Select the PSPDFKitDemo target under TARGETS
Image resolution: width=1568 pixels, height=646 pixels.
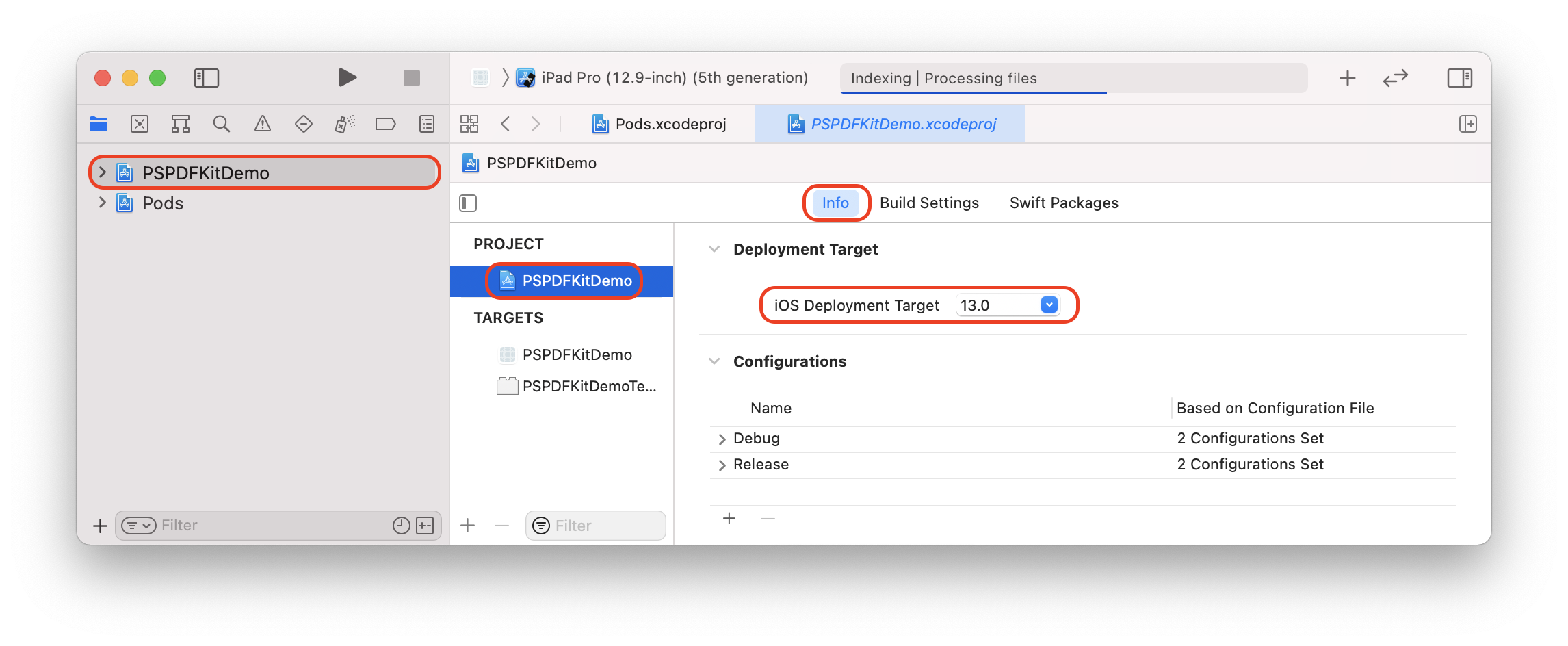pos(576,354)
